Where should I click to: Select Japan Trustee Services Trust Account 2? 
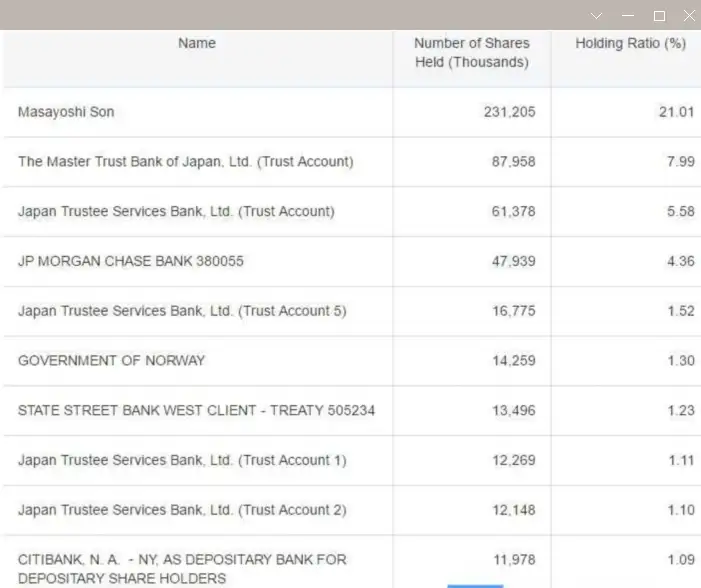tap(350, 510)
